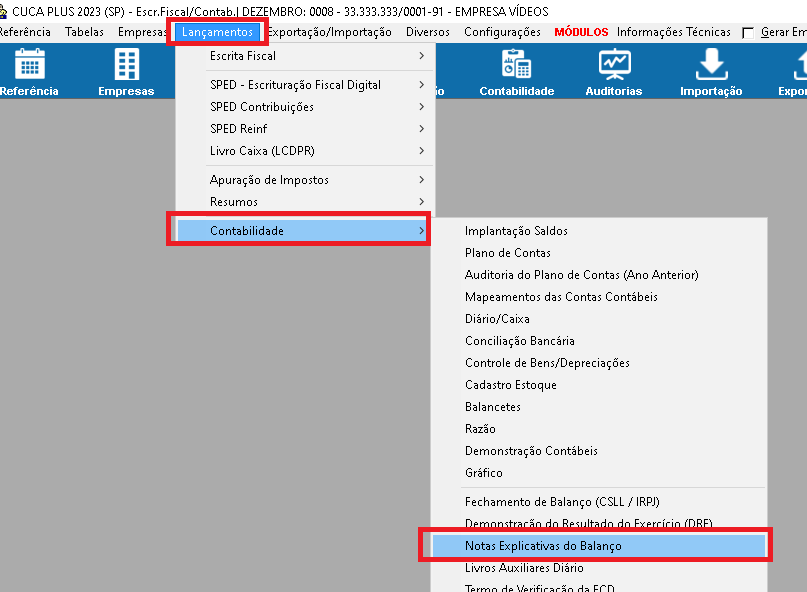Choose Notas Explicativas do Balanço
807x592 pixels.
coord(599,546)
